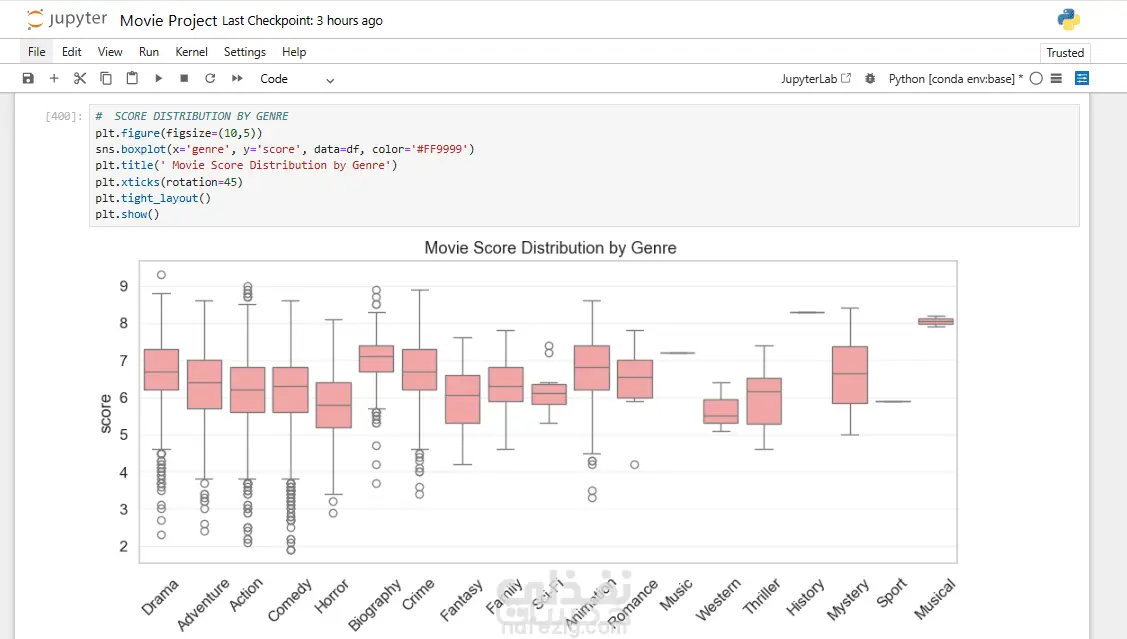Image resolution: width=1127 pixels, height=639 pixels.
Task: Paste cell from clipboard
Action: (x=132, y=78)
